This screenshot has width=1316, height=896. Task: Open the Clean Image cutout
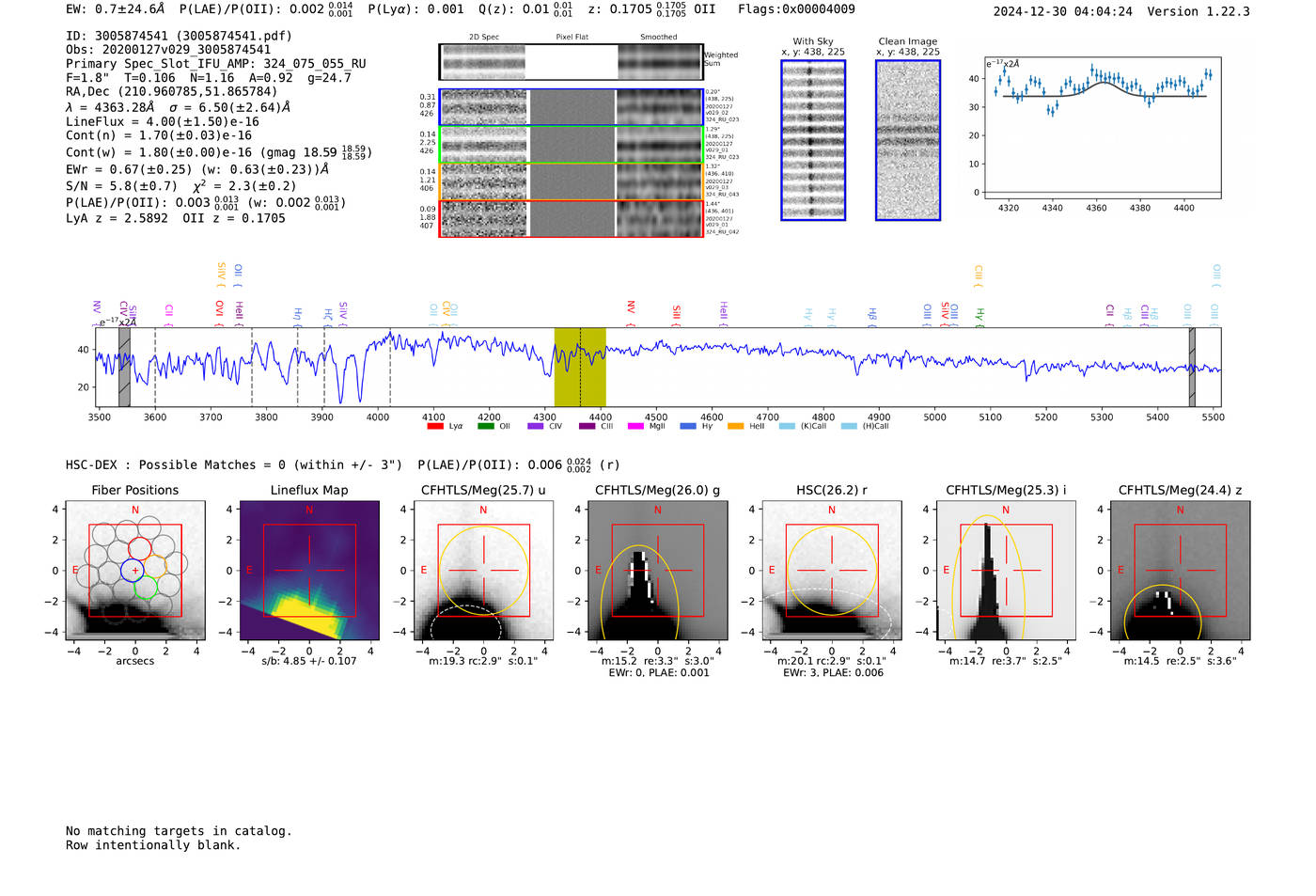908,140
